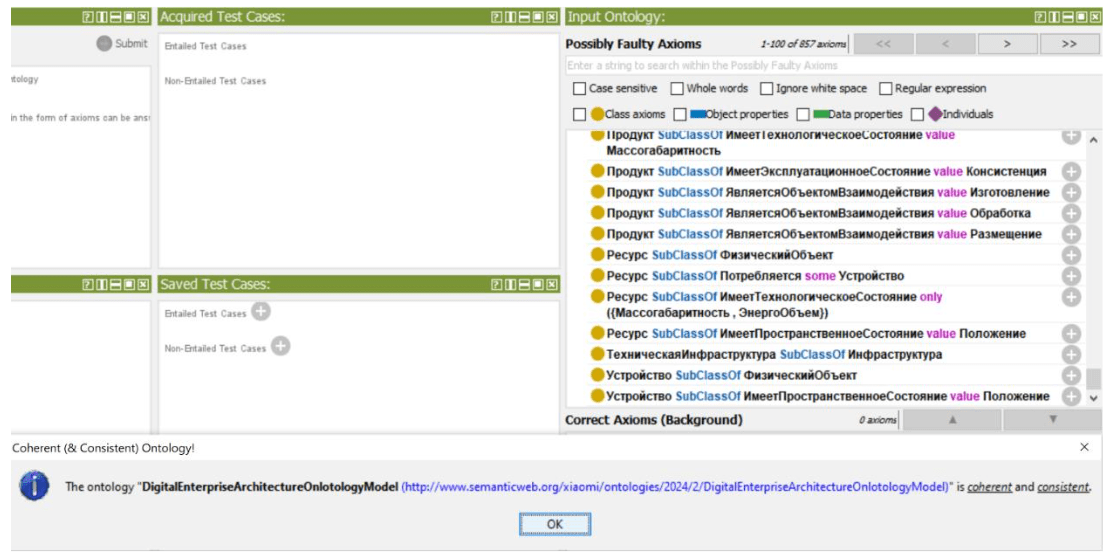This screenshot has height=559, width=1113.
Task: Toggle the Individuals filter checkbox
Action: [x=917, y=115]
